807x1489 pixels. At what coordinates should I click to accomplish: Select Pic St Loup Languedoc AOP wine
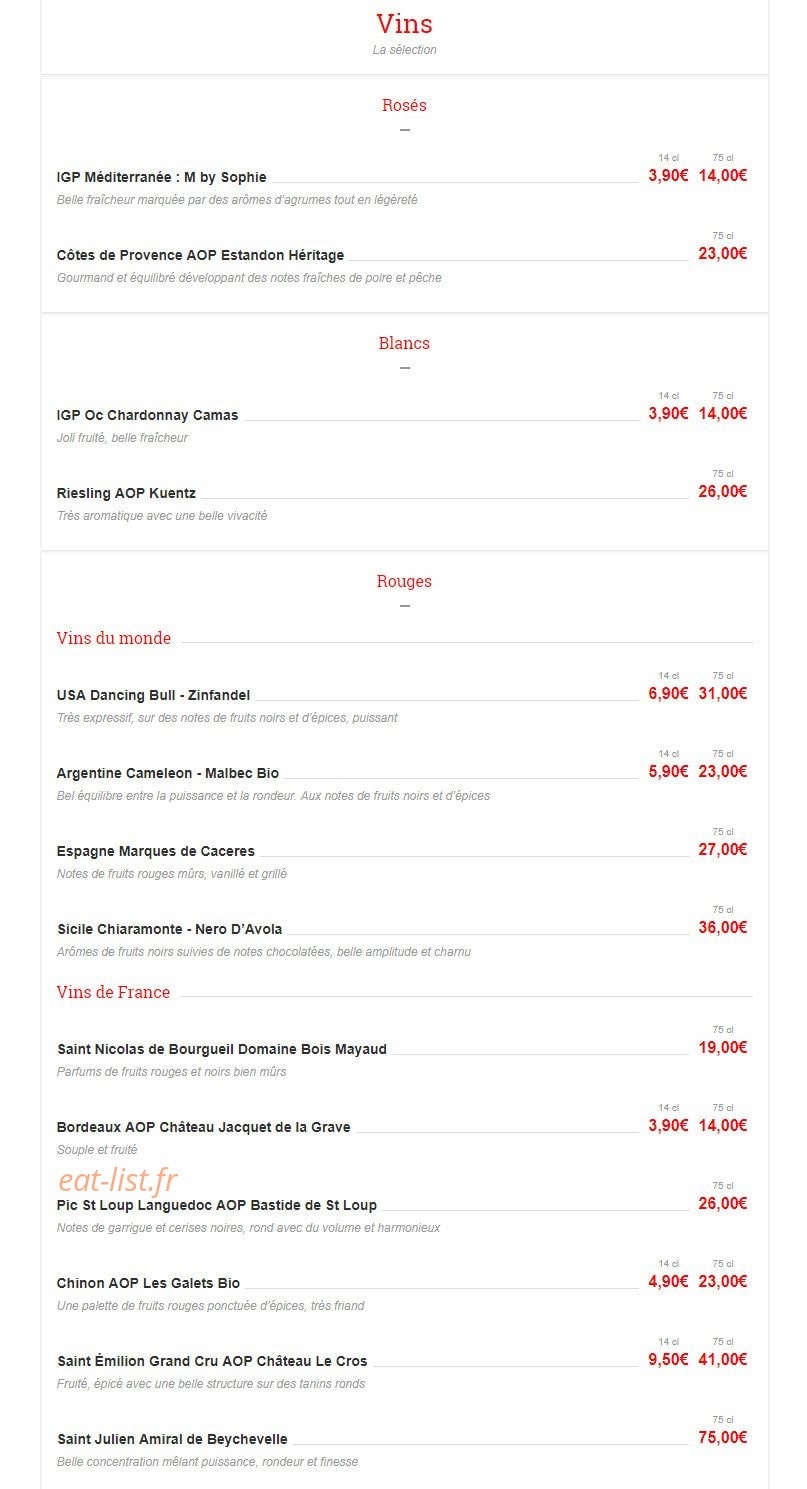click(217, 1205)
